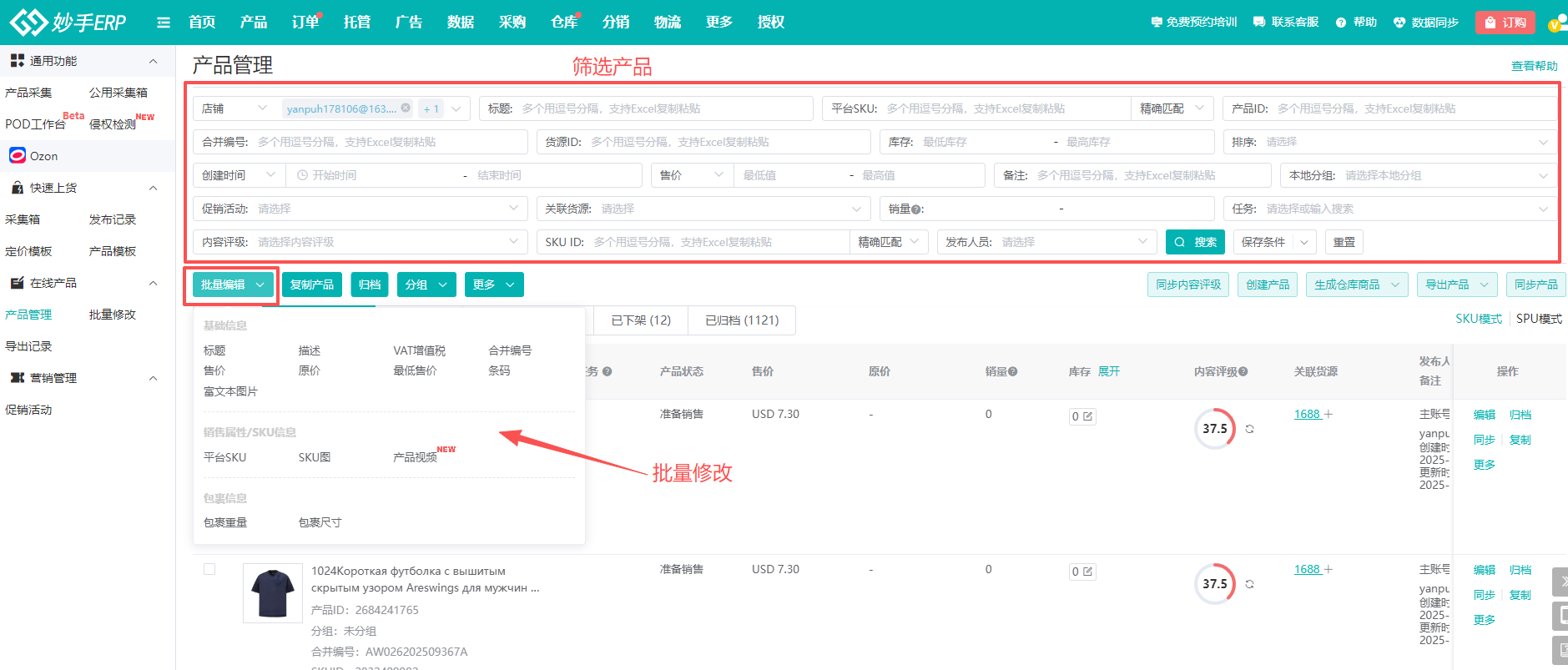Screen dimensions: 1568x670
Task: Remove the yanpuh178106 store tag with its X icon
Action: (x=406, y=108)
